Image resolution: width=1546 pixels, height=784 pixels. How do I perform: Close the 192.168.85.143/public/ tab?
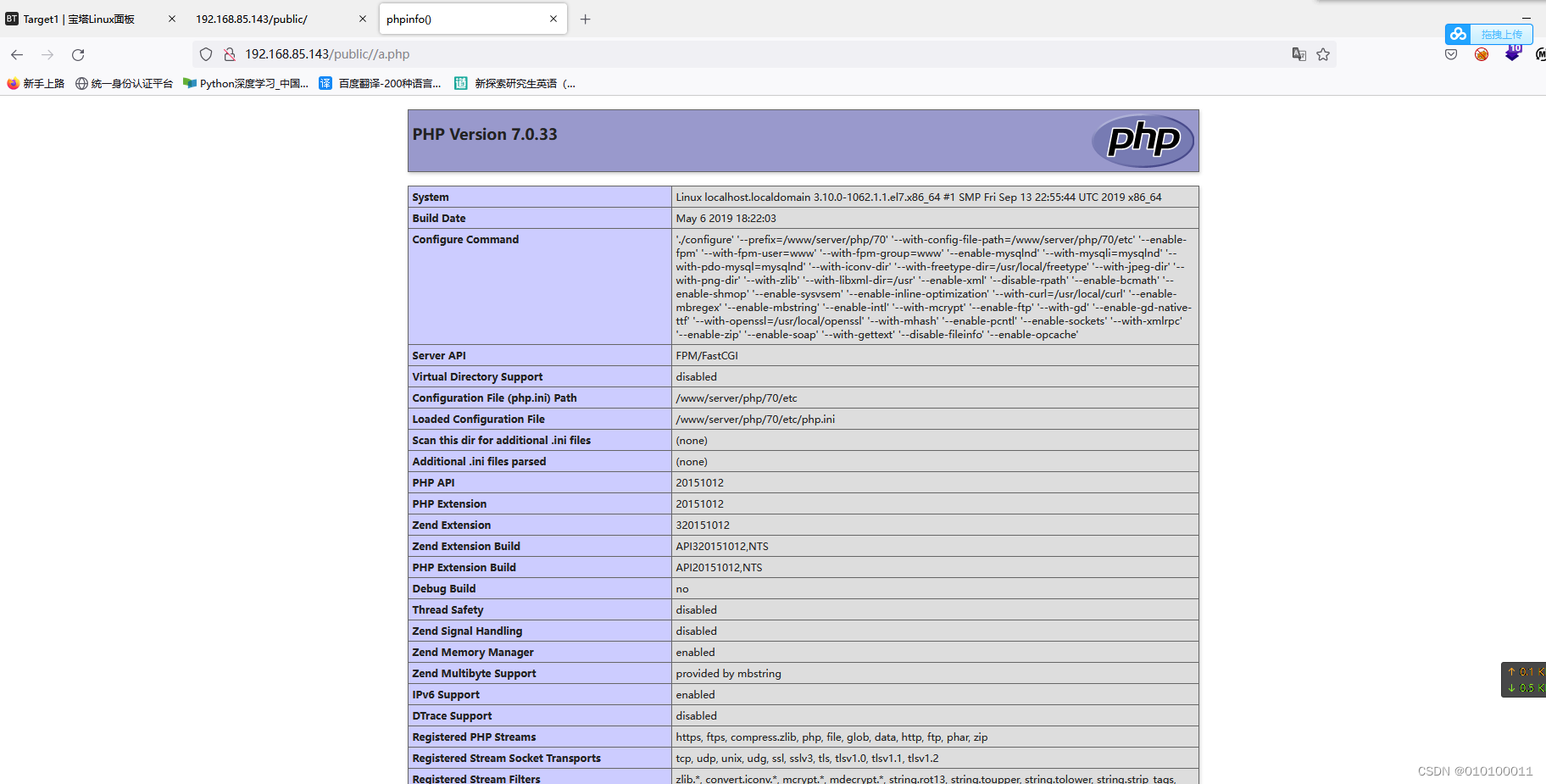363,19
